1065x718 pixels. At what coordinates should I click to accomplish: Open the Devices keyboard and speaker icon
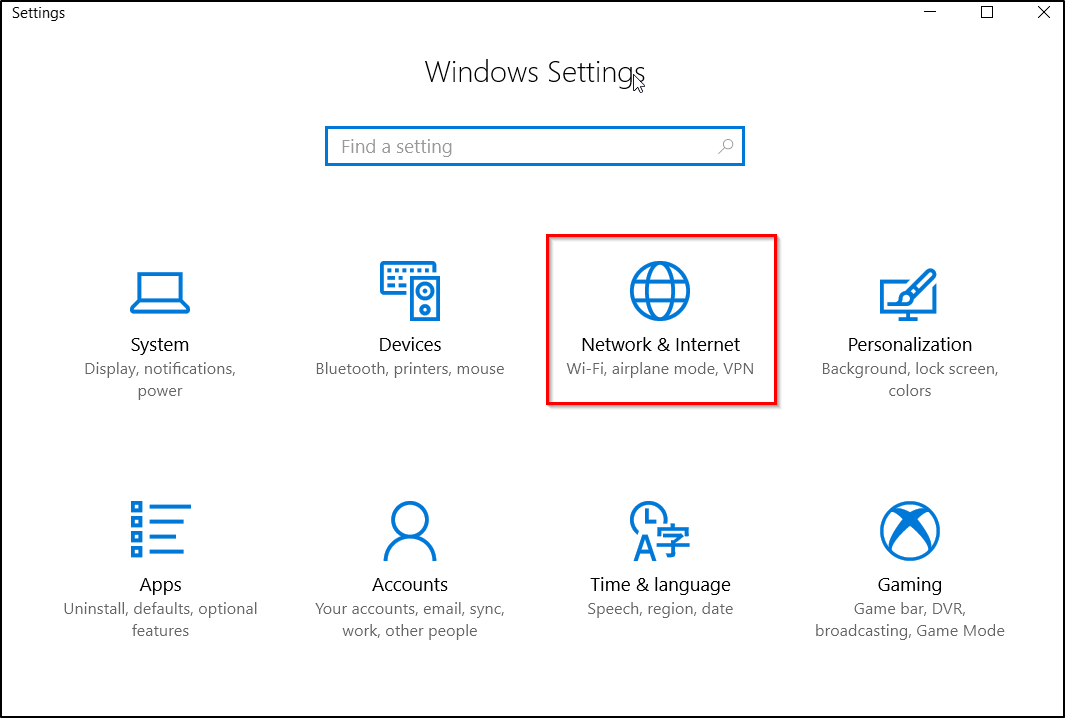[x=410, y=291]
